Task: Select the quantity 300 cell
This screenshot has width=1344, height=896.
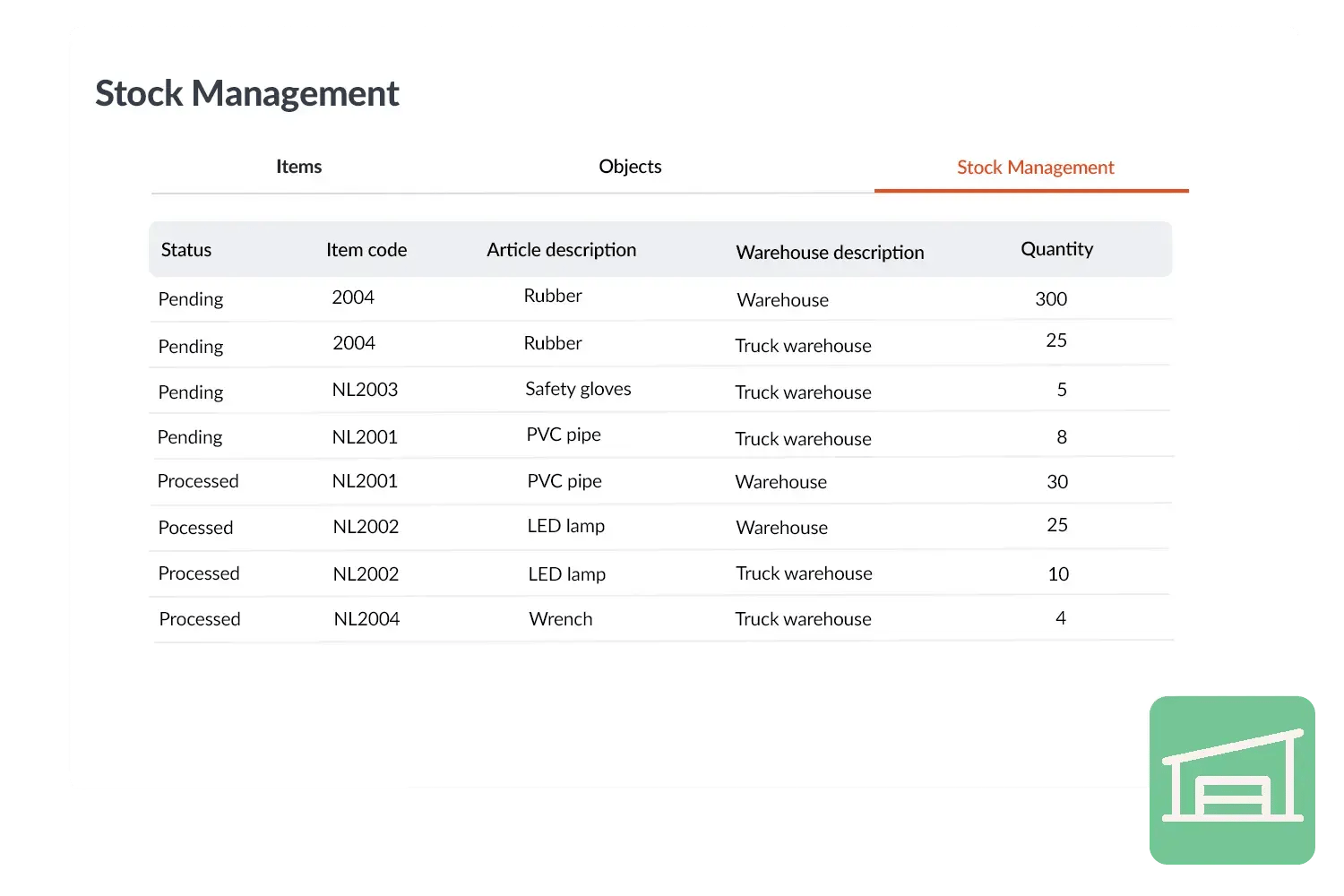Action: pyautogui.click(x=1051, y=299)
